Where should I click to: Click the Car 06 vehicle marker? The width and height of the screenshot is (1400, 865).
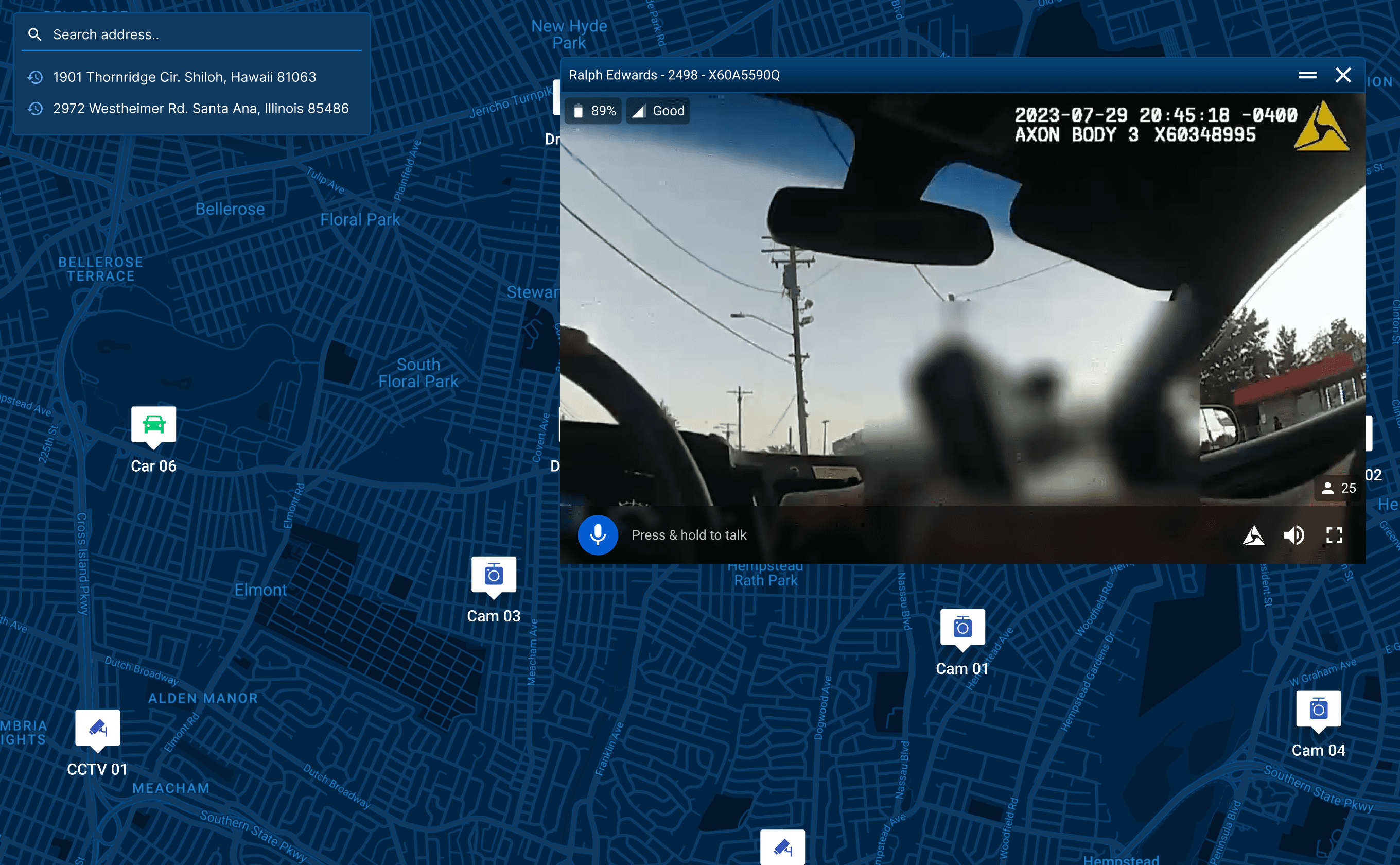click(x=153, y=425)
